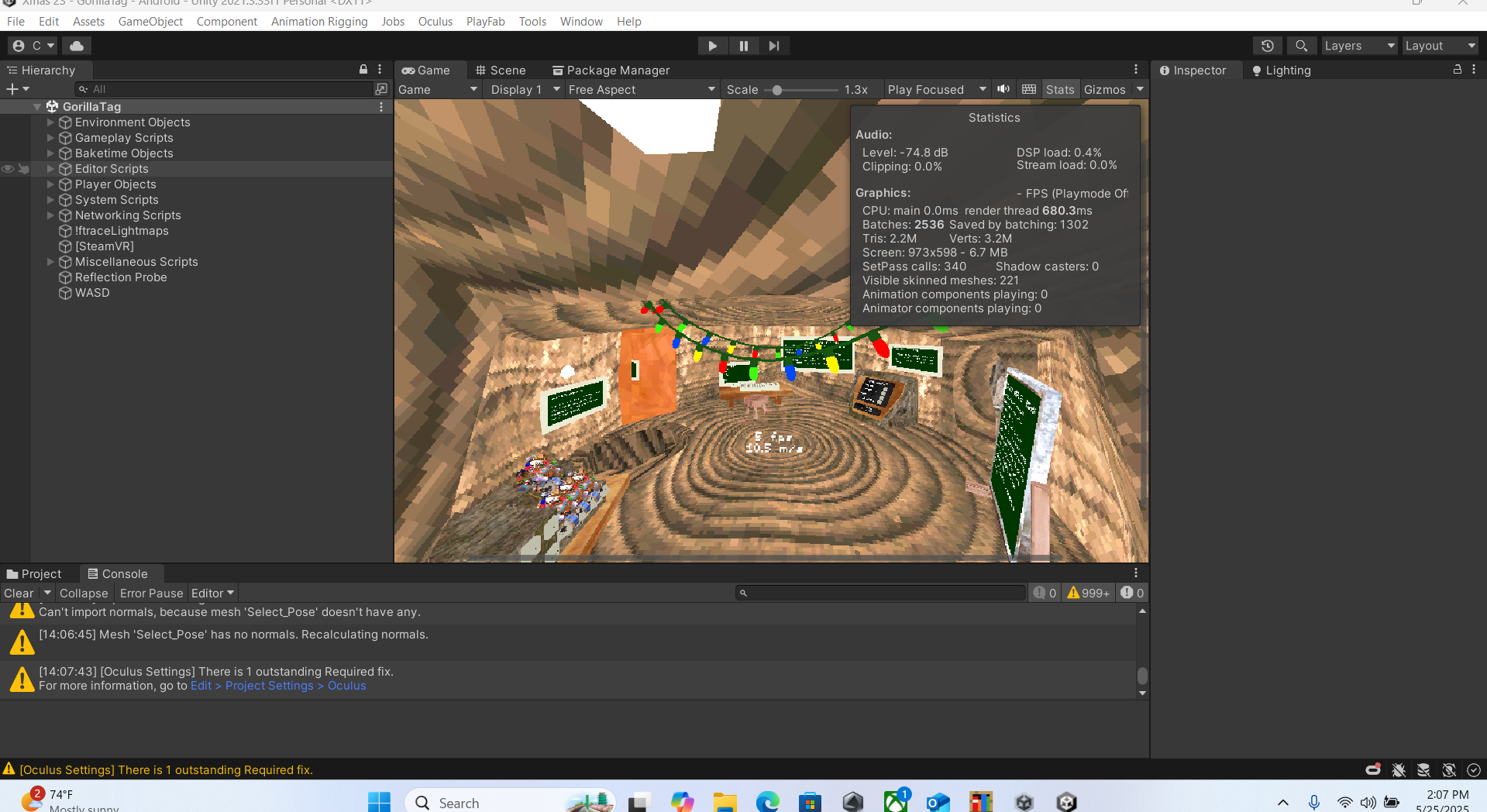Open the Edit > Project Settings > Oculus link
Viewport: 1487px width, 812px height.
point(278,686)
